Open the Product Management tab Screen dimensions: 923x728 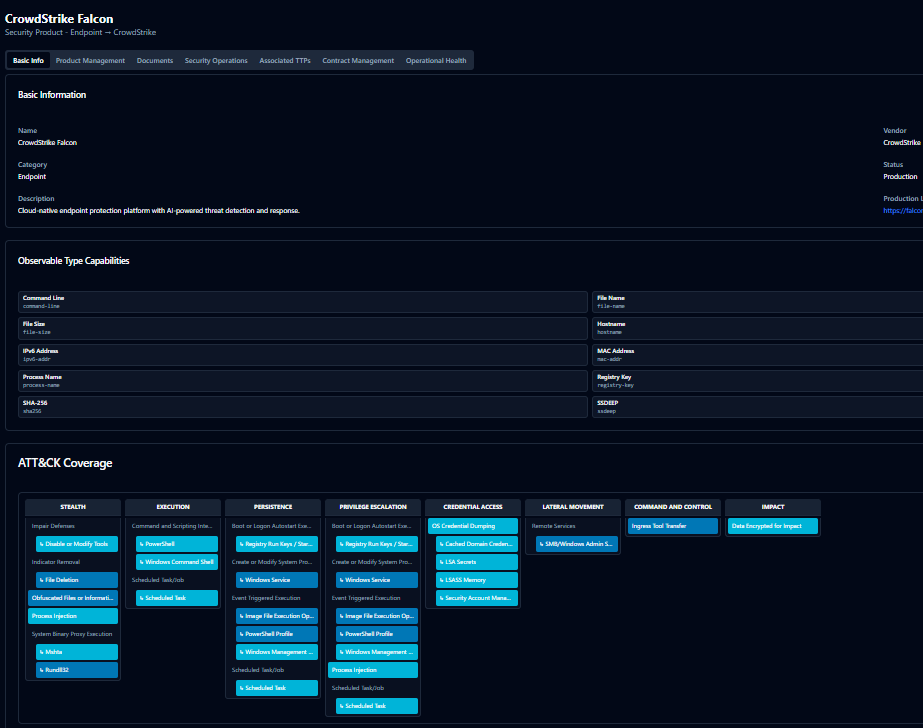[90, 61]
